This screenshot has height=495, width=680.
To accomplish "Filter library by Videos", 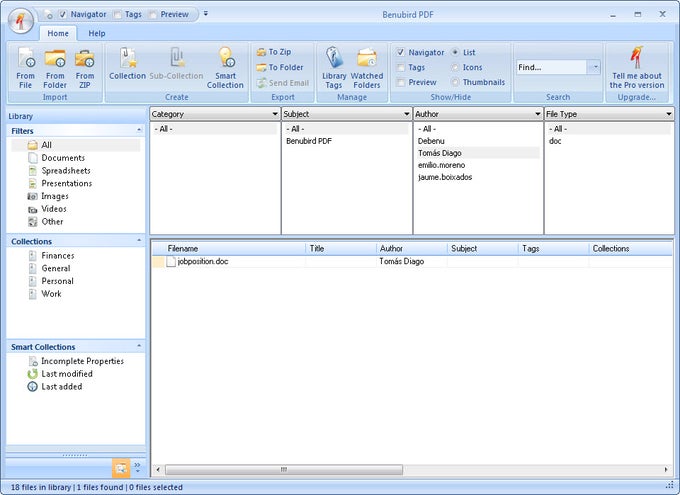I will [x=47, y=209].
